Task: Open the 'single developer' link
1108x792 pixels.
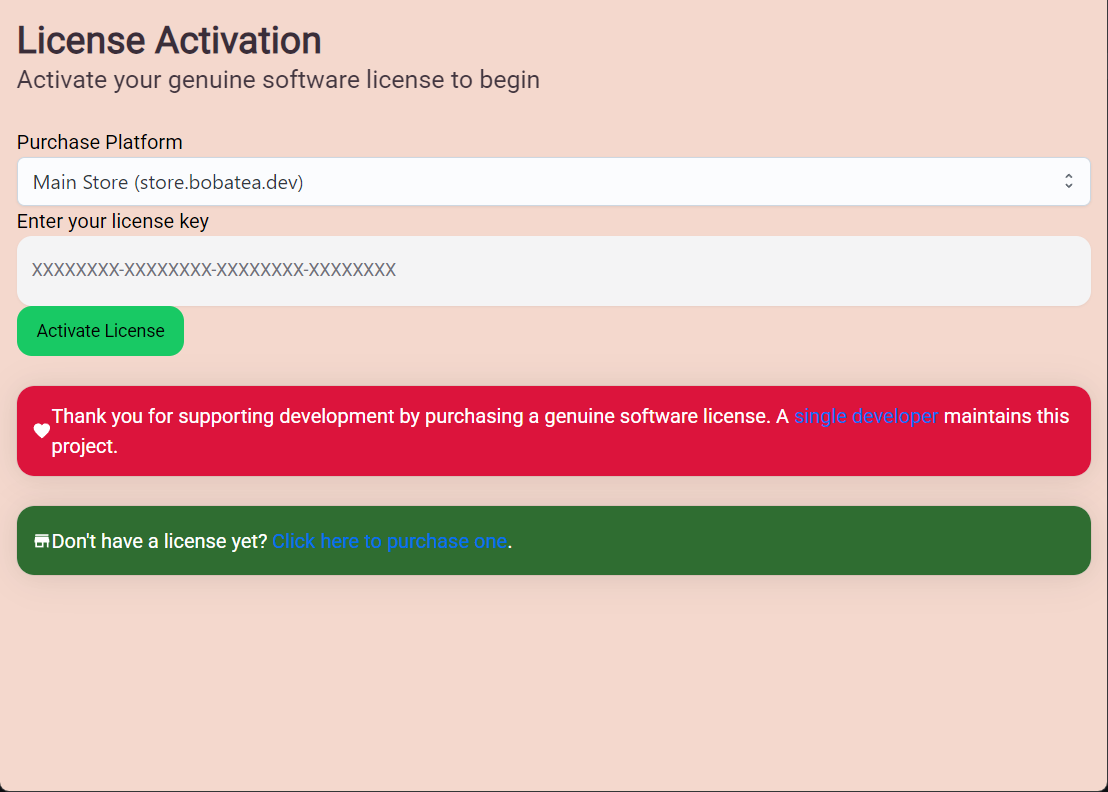Action: click(866, 416)
